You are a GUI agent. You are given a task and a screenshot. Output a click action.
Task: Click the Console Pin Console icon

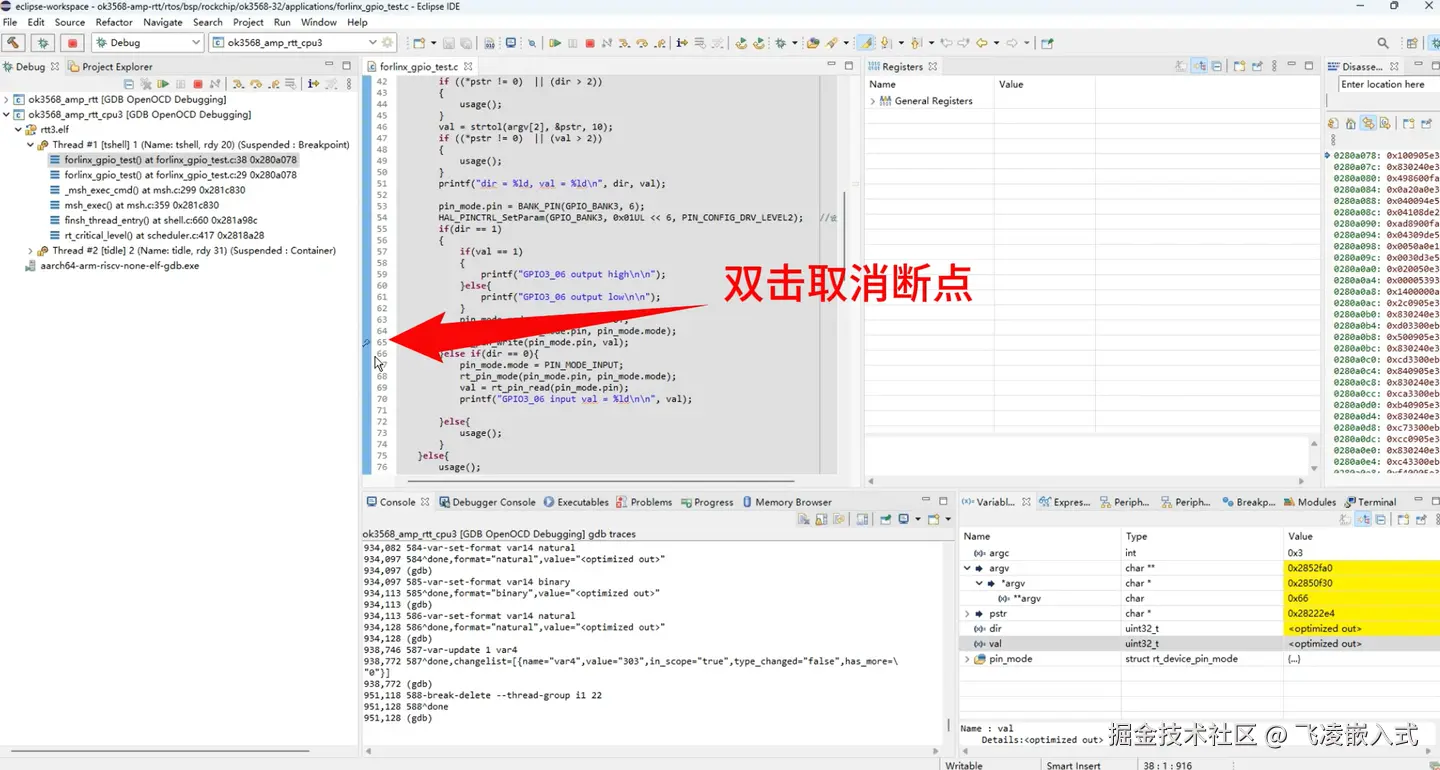(x=885, y=519)
